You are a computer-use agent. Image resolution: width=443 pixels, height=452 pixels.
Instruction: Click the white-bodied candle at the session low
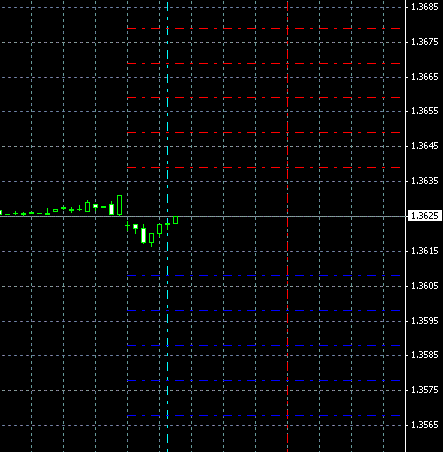coord(144,235)
